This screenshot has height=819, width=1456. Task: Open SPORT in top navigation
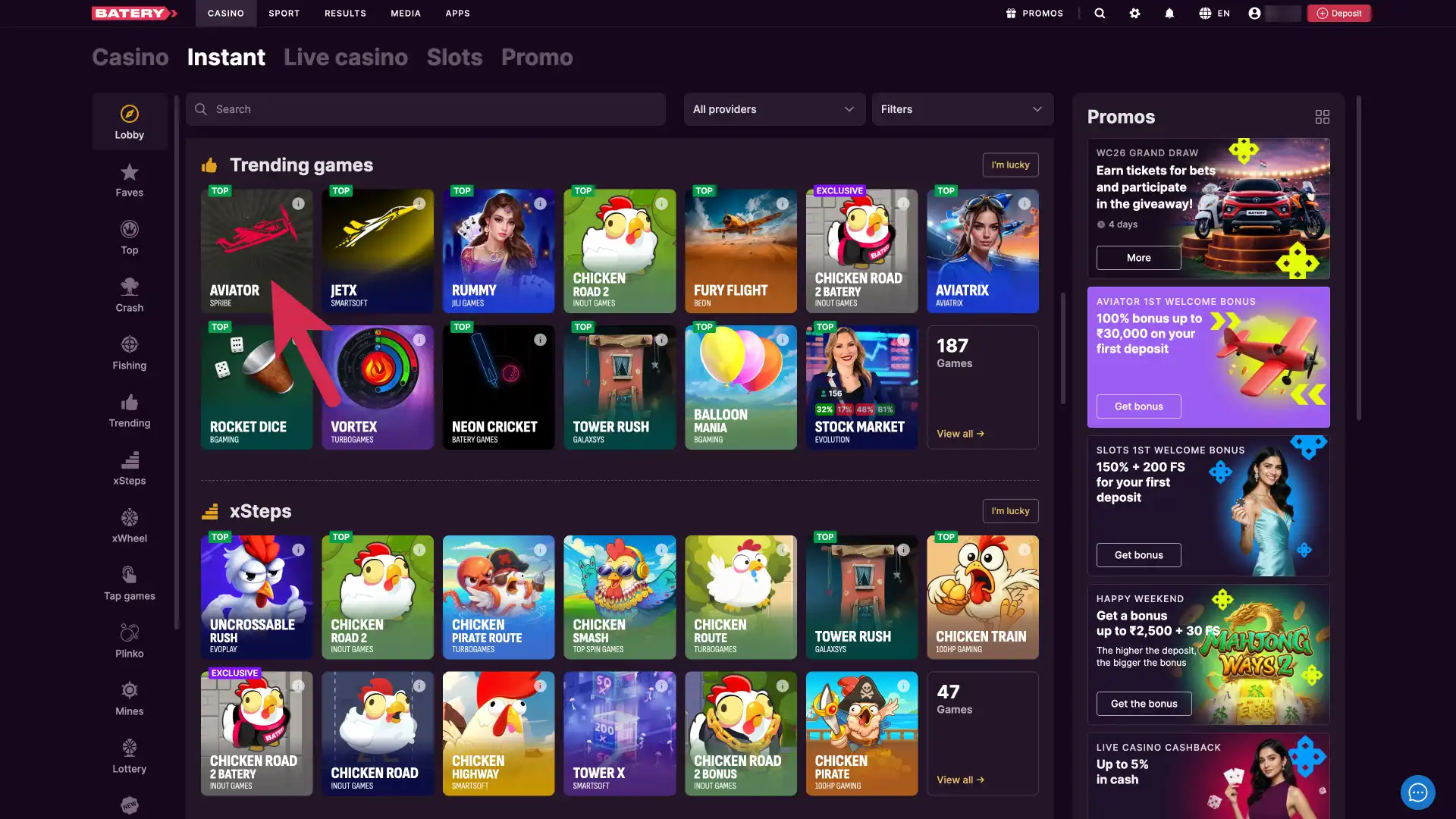click(x=284, y=13)
